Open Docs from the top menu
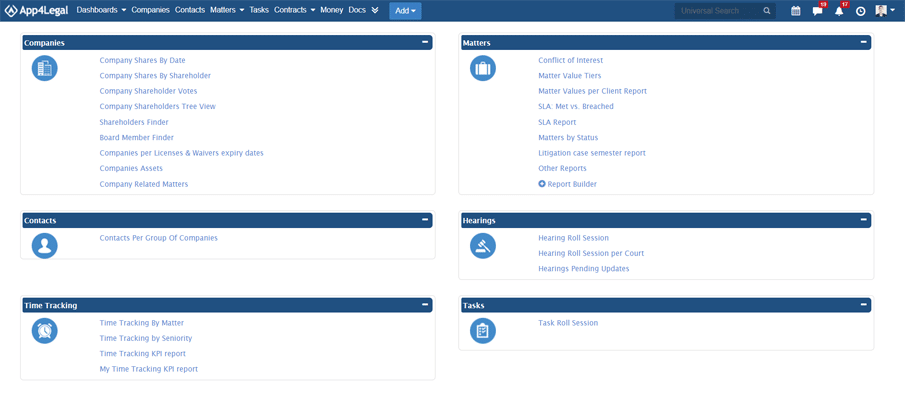Image resolution: width=905 pixels, height=408 pixels. (x=357, y=10)
